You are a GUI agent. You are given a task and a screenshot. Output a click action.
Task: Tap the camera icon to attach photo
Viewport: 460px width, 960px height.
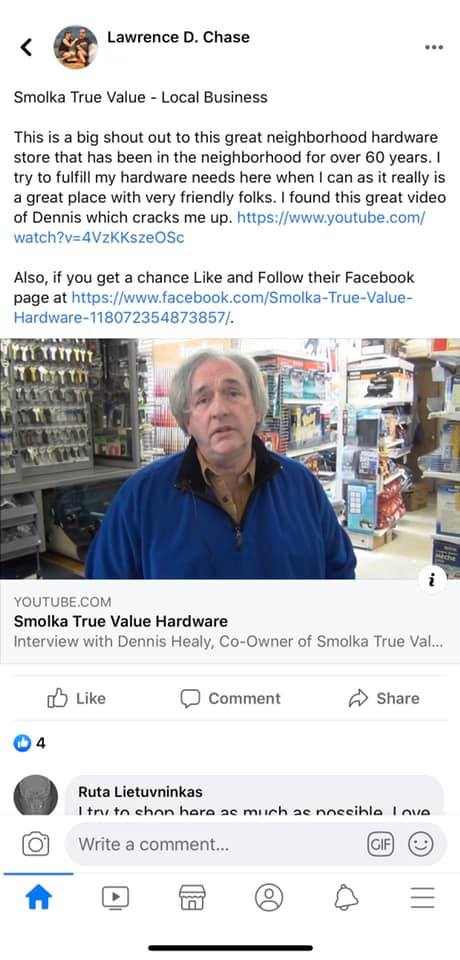click(36, 844)
